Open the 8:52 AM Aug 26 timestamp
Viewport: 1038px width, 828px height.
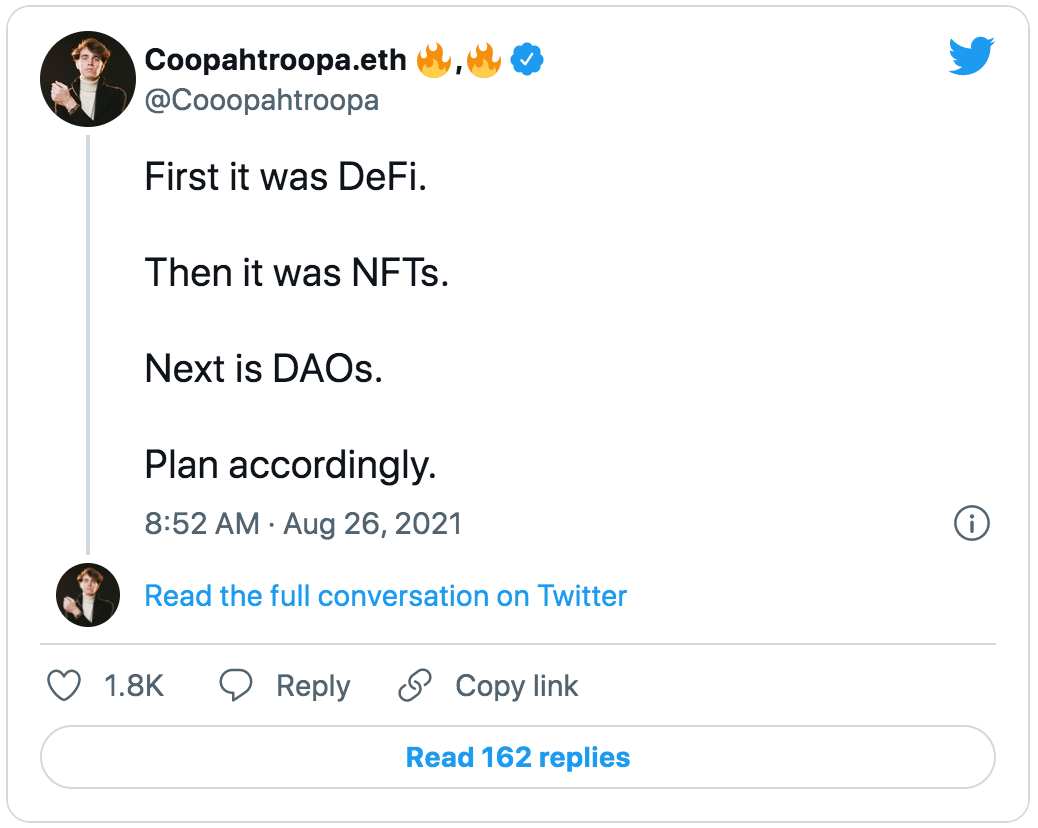point(303,523)
